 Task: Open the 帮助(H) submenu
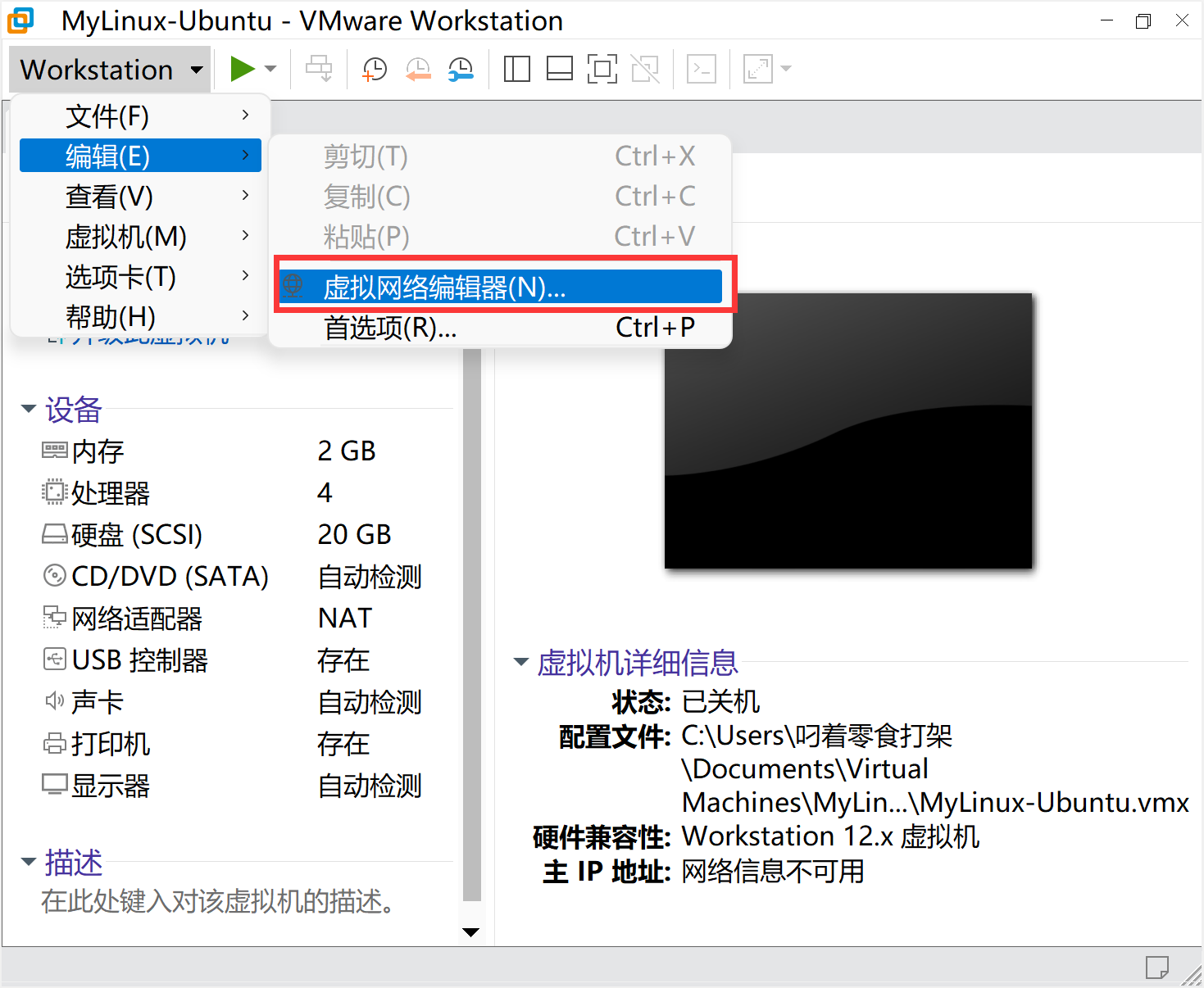click(x=140, y=315)
